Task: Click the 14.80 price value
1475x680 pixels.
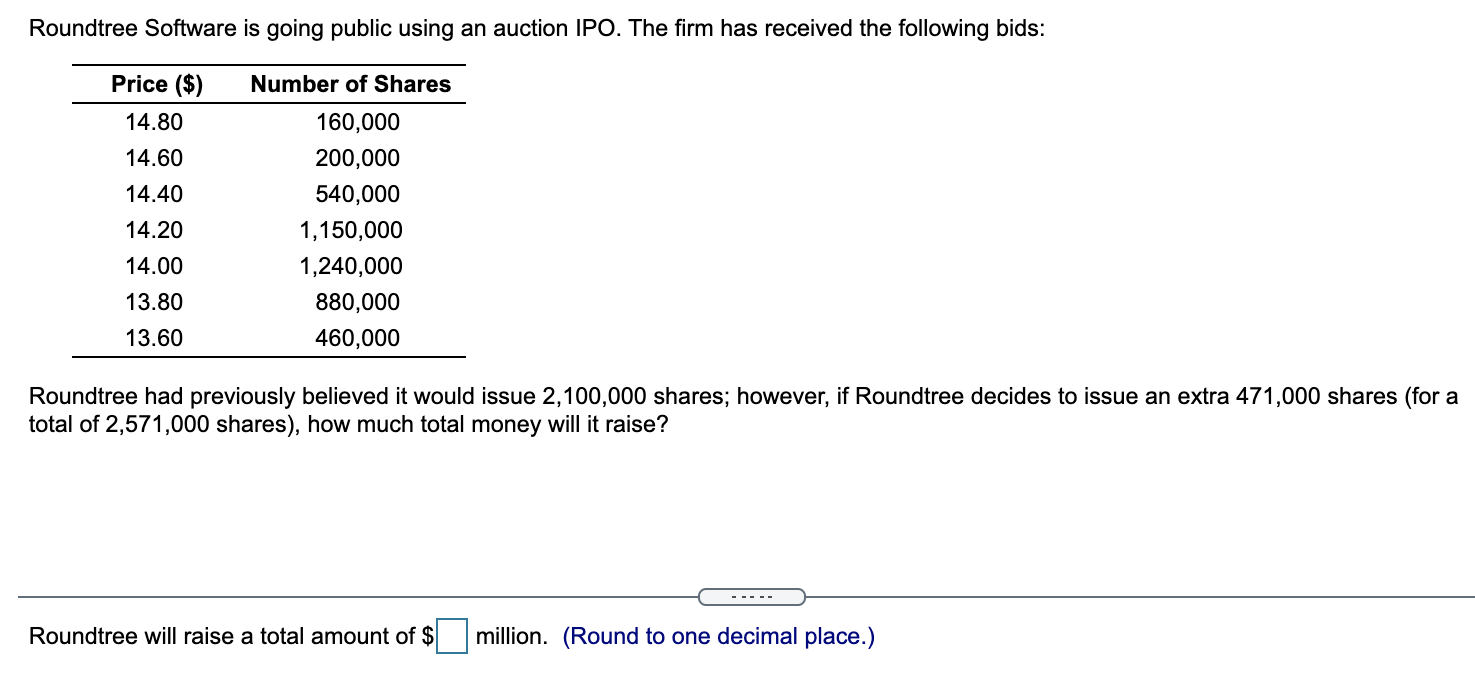Action: coord(156,121)
